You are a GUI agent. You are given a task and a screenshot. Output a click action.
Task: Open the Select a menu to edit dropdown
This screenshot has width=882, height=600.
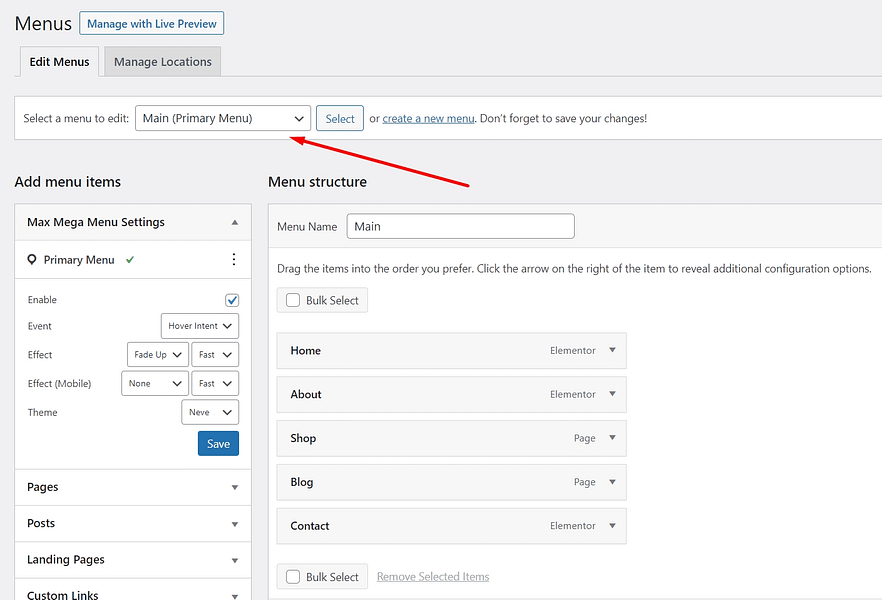click(x=222, y=118)
